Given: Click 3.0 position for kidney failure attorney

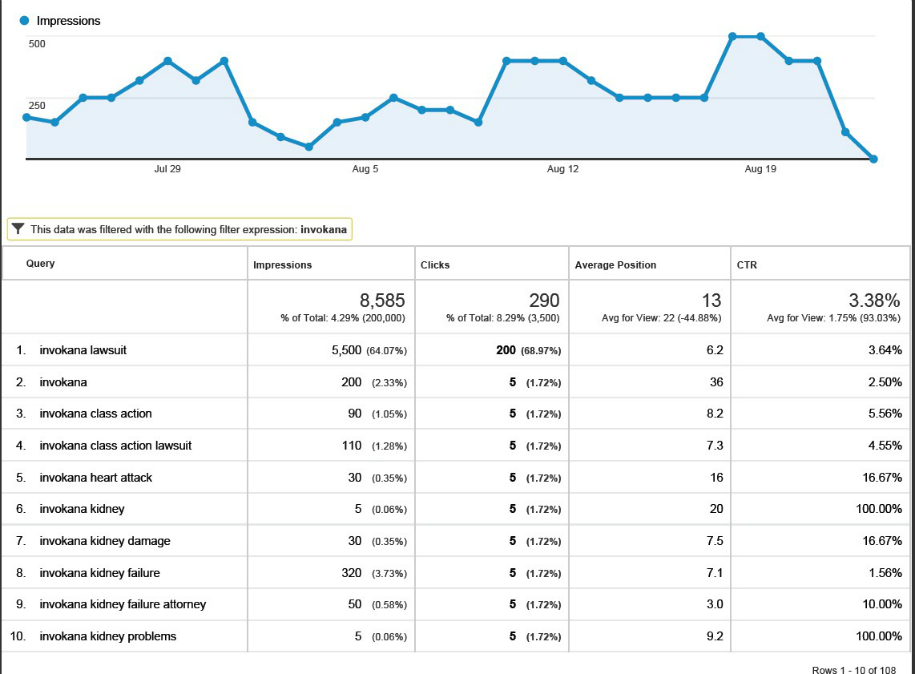Looking at the screenshot, I should (714, 605).
